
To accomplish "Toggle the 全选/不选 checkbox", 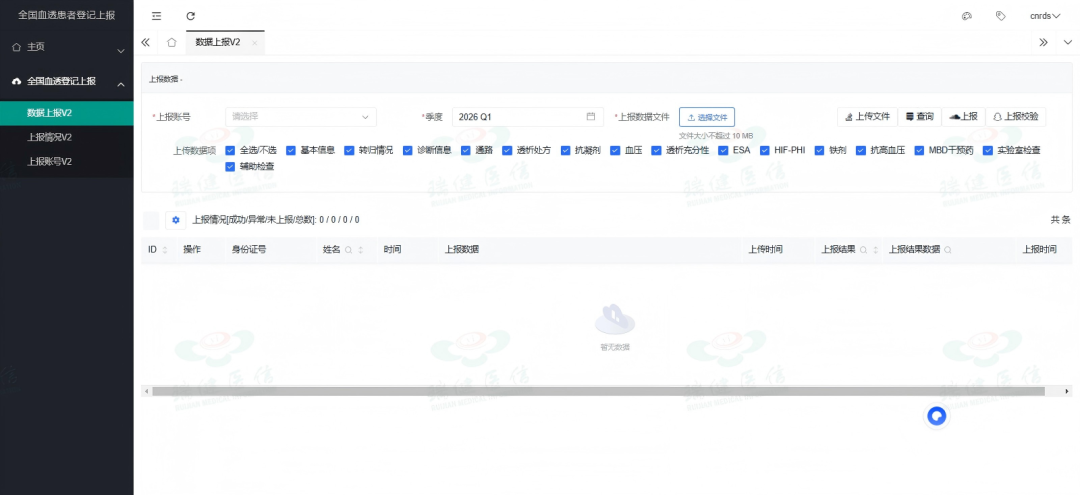I will click(231, 150).
